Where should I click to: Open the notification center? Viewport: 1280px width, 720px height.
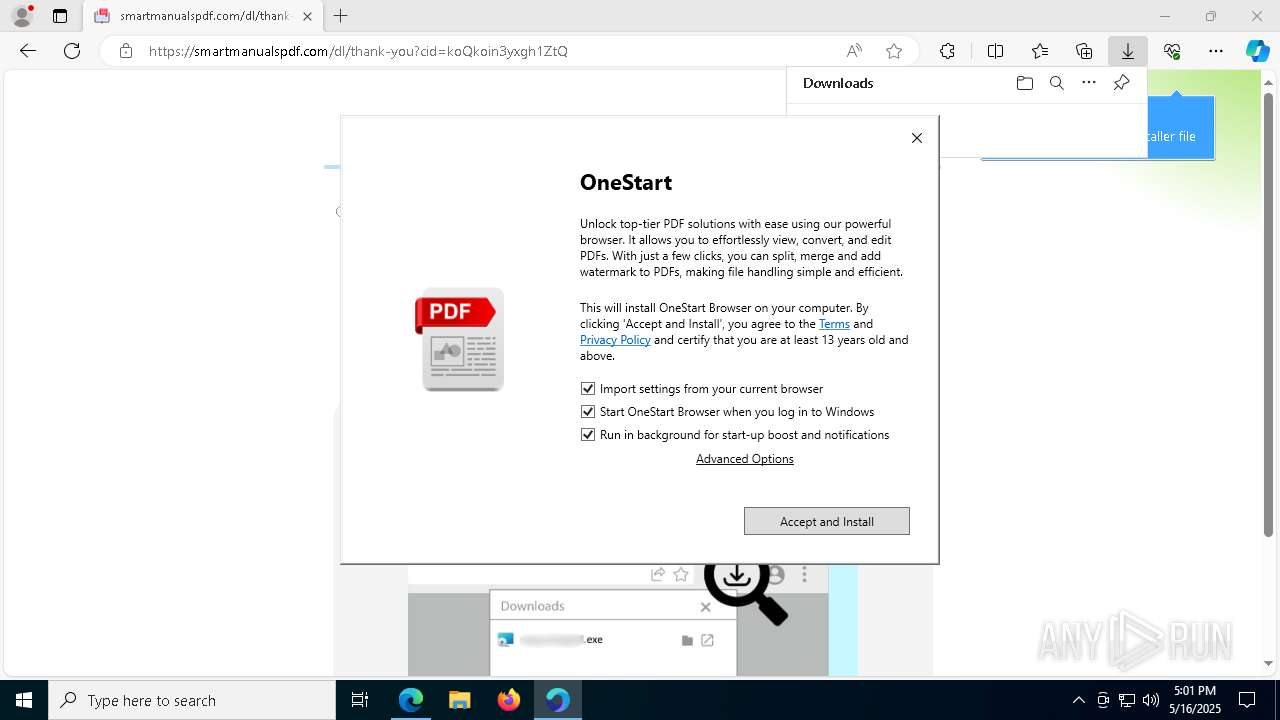(x=1247, y=700)
